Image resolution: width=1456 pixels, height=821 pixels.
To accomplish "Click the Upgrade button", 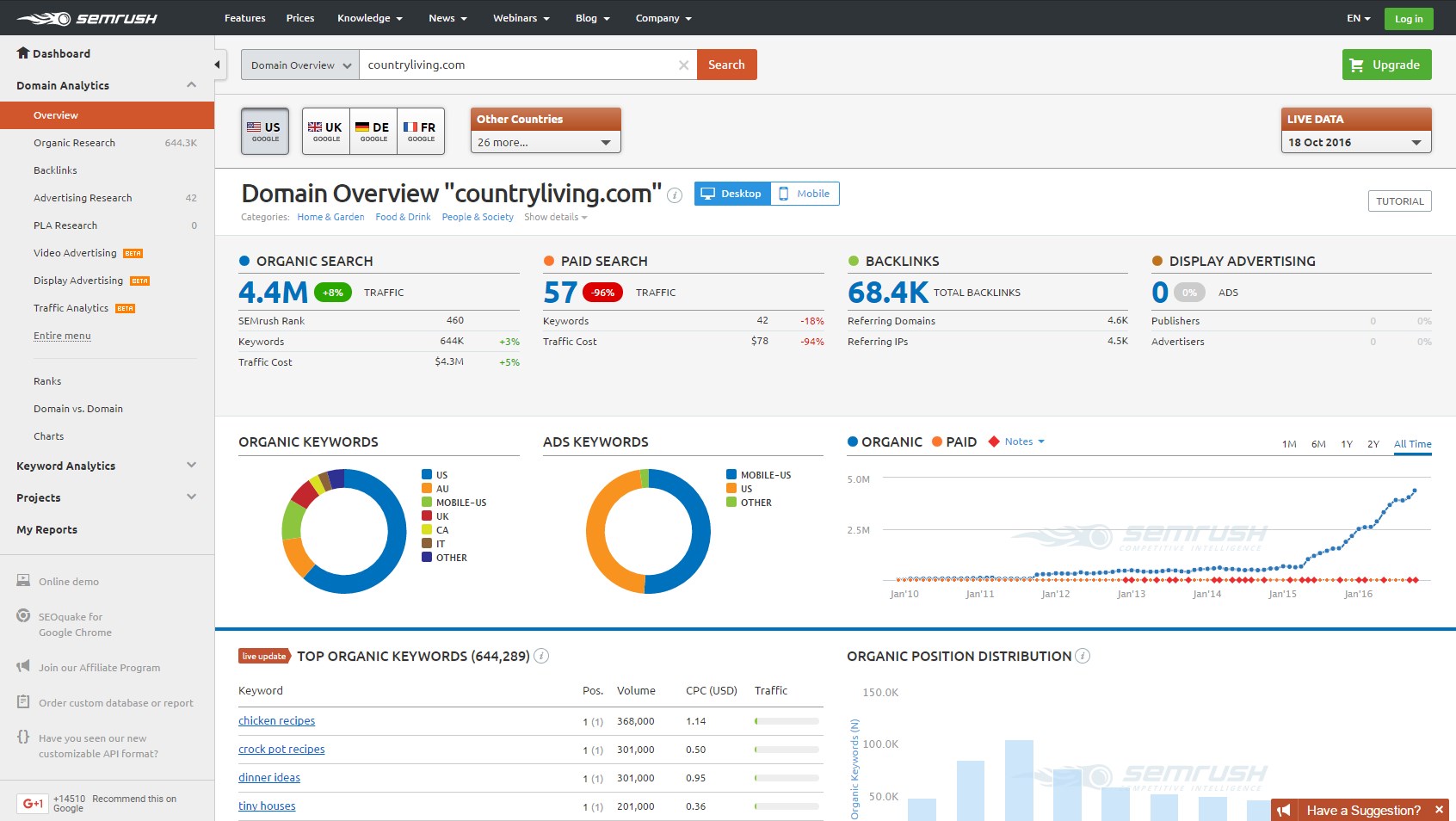I will (1387, 65).
